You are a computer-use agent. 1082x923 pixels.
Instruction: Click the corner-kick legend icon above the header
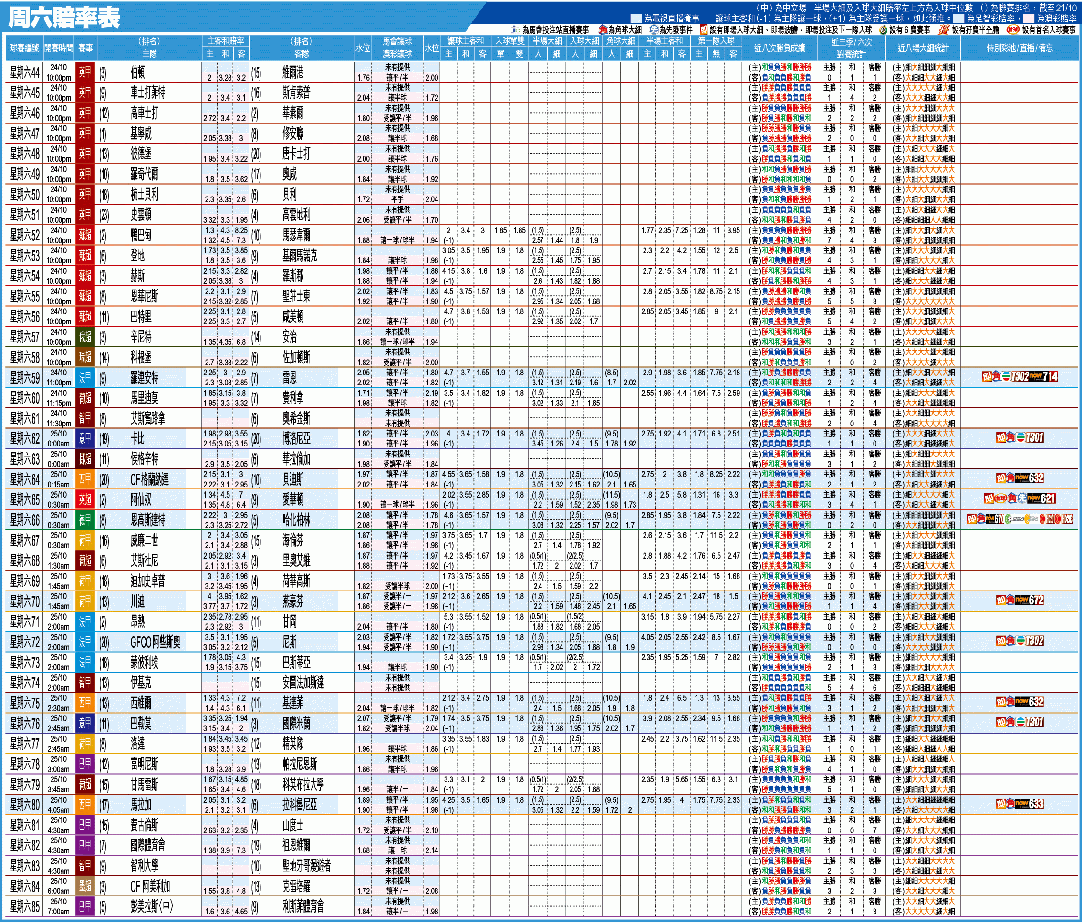[603, 30]
